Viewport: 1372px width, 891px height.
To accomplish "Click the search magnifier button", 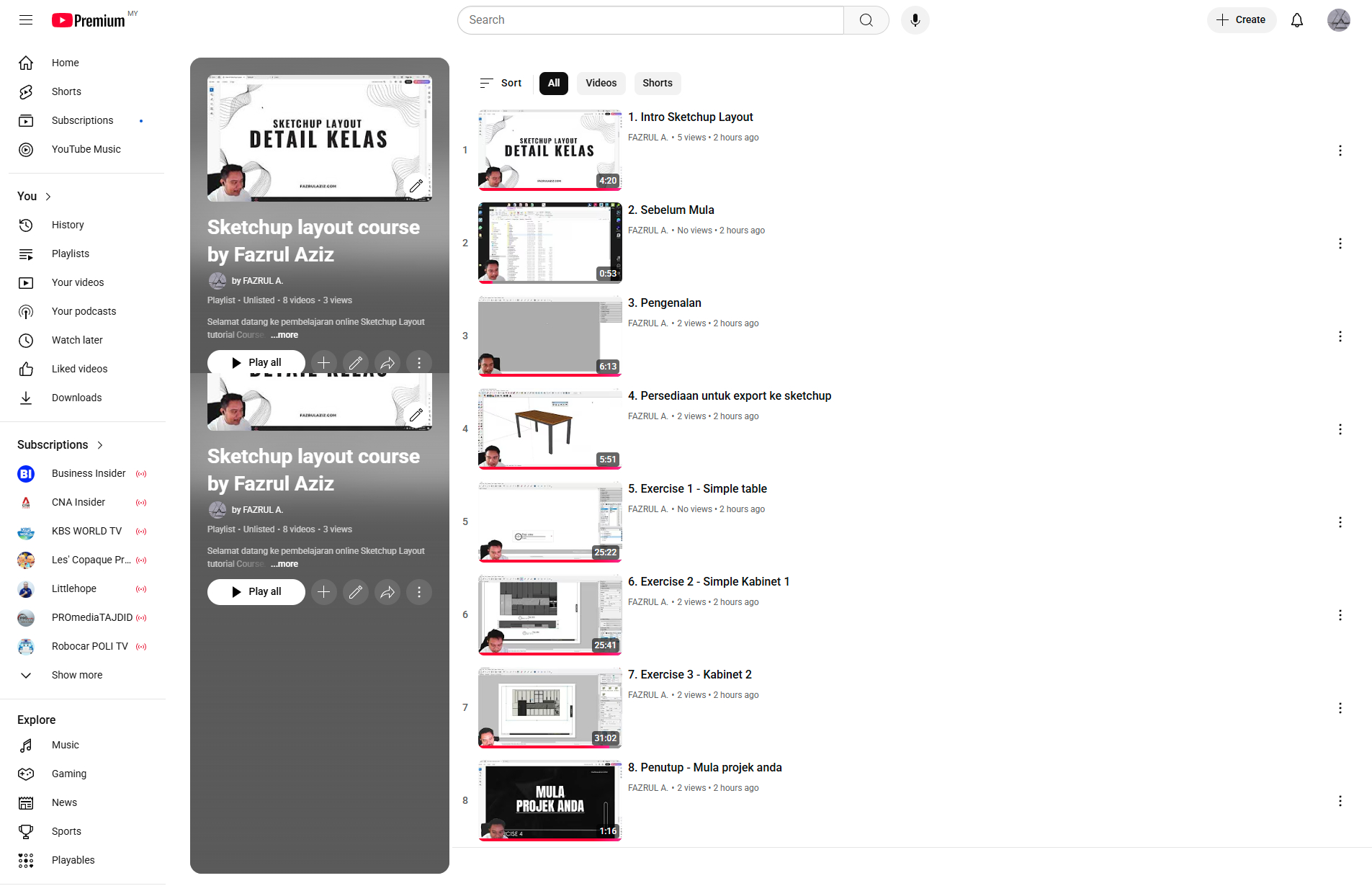I will click(x=866, y=20).
